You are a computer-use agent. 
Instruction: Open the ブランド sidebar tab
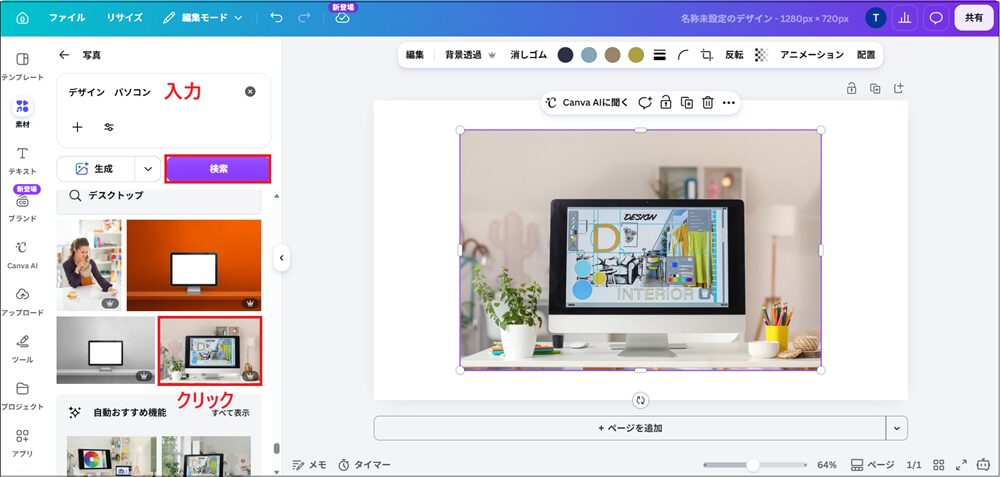[x=22, y=208]
